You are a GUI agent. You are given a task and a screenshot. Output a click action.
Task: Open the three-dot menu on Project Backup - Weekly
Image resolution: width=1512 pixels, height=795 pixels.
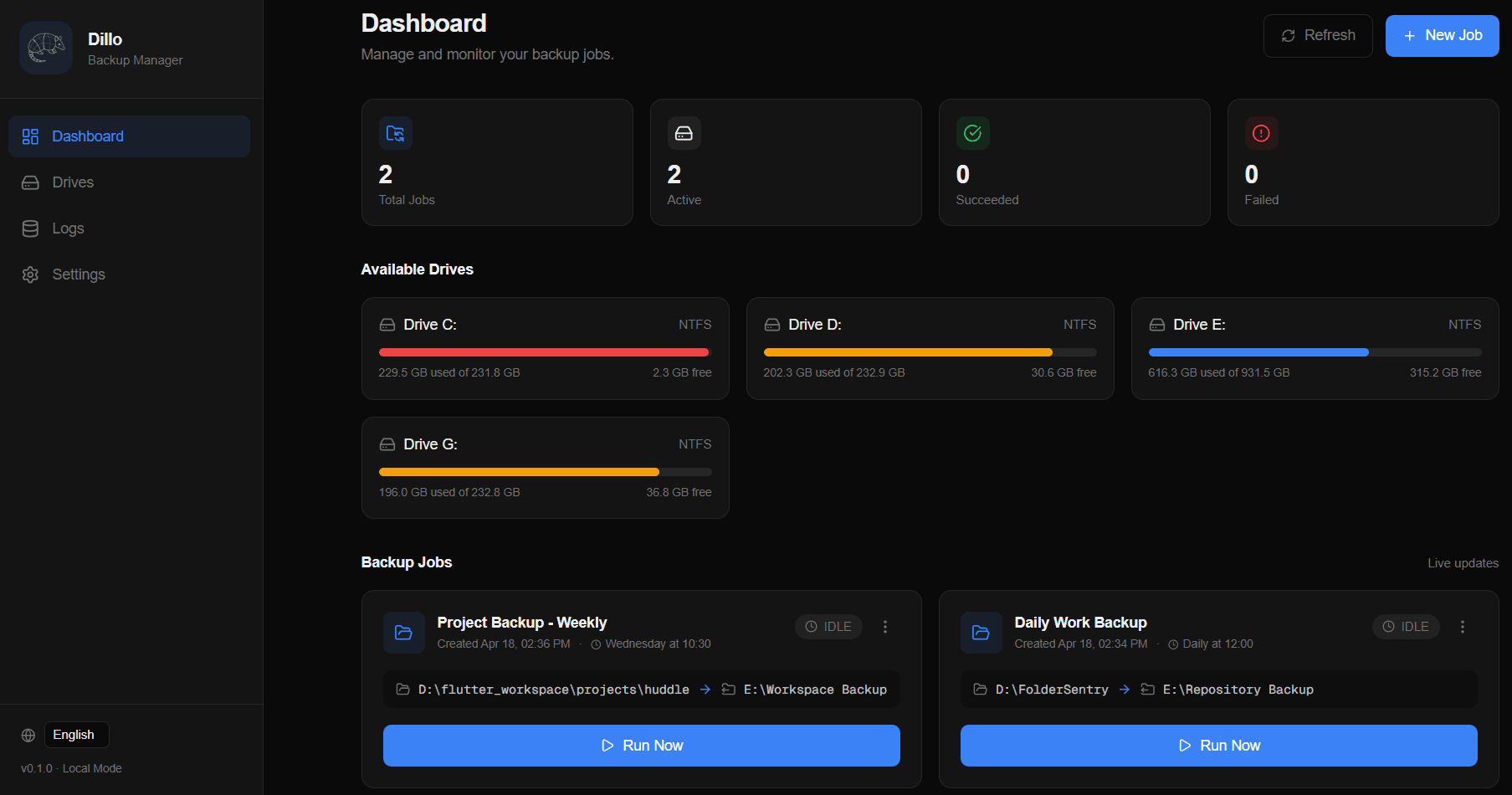[885, 626]
